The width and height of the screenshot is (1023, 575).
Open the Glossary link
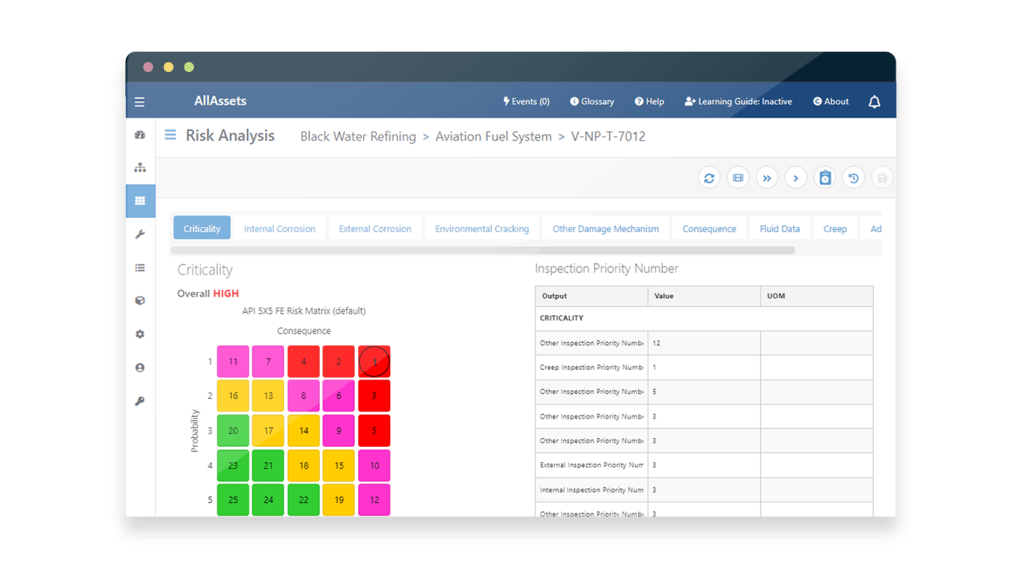pyautogui.click(x=592, y=102)
